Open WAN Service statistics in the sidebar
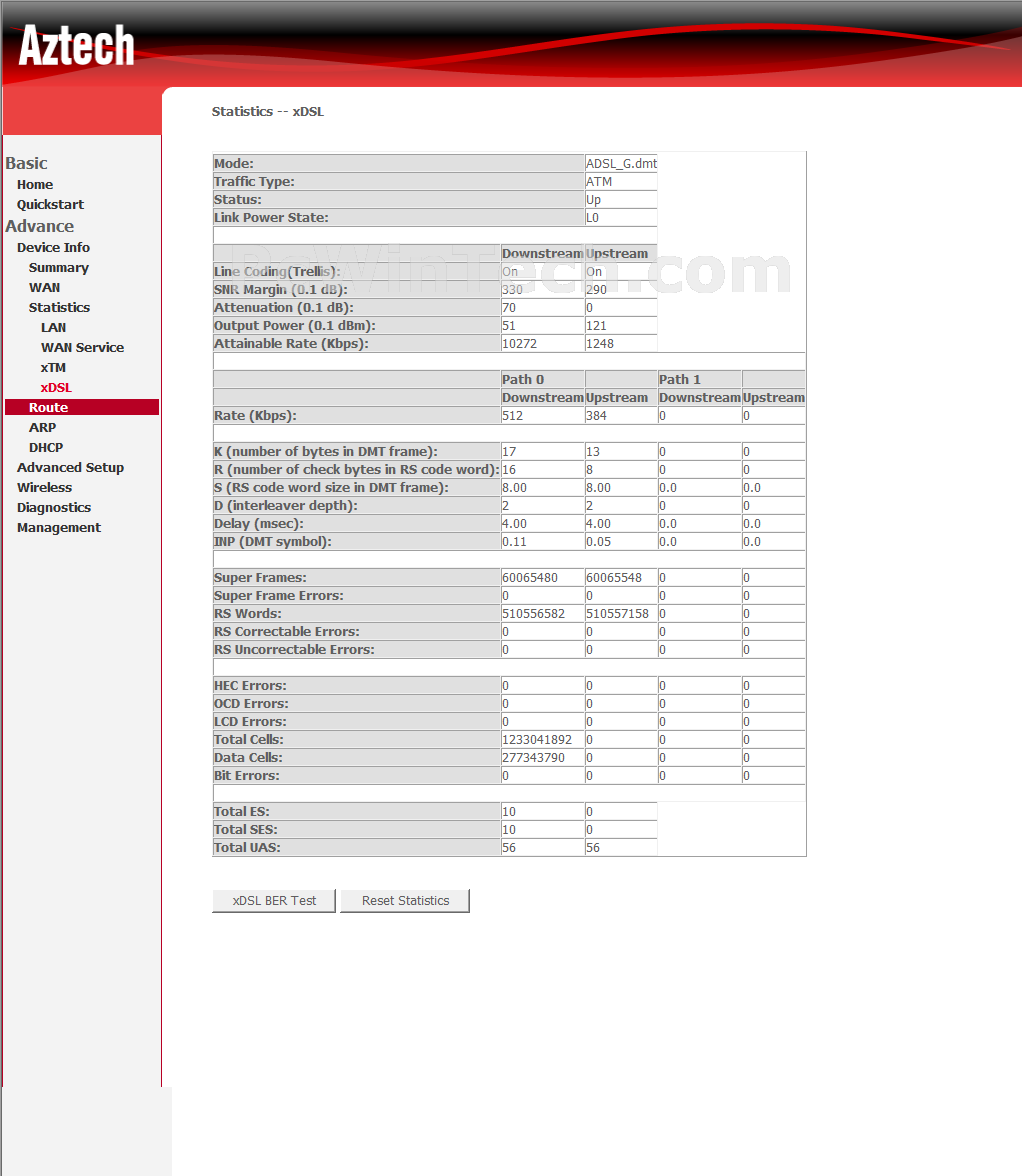Viewport: 1022px width, 1176px height. click(x=82, y=348)
